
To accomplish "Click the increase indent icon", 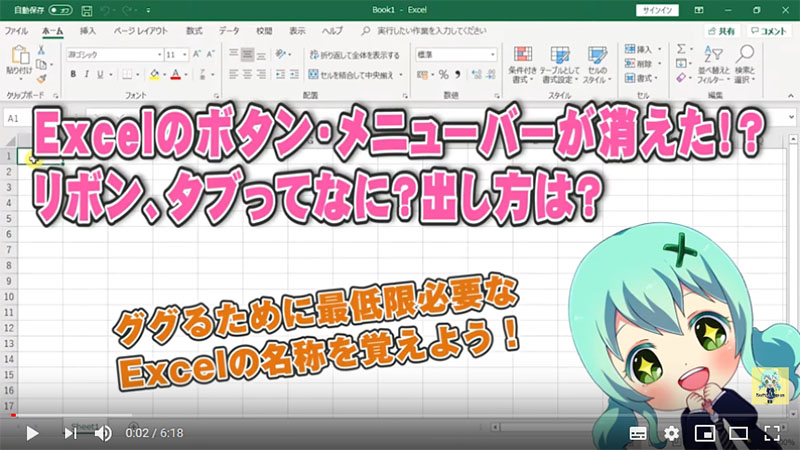I will point(294,74).
